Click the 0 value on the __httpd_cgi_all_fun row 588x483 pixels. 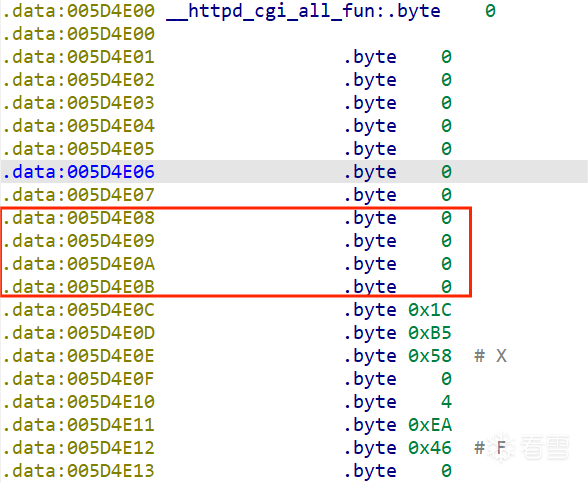pyautogui.click(x=490, y=11)
